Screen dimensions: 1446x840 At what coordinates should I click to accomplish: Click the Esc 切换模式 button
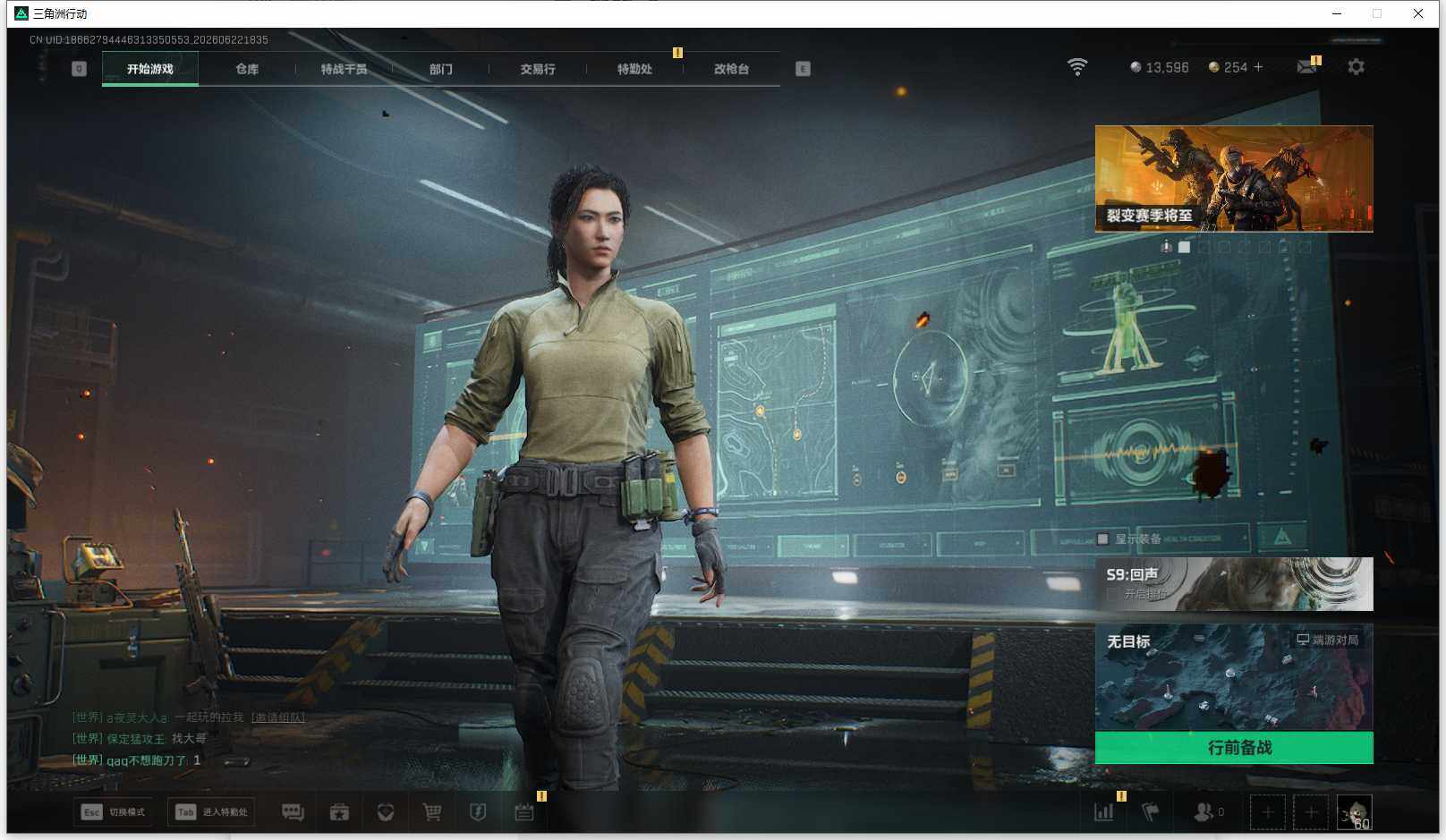tap(113, 812)
